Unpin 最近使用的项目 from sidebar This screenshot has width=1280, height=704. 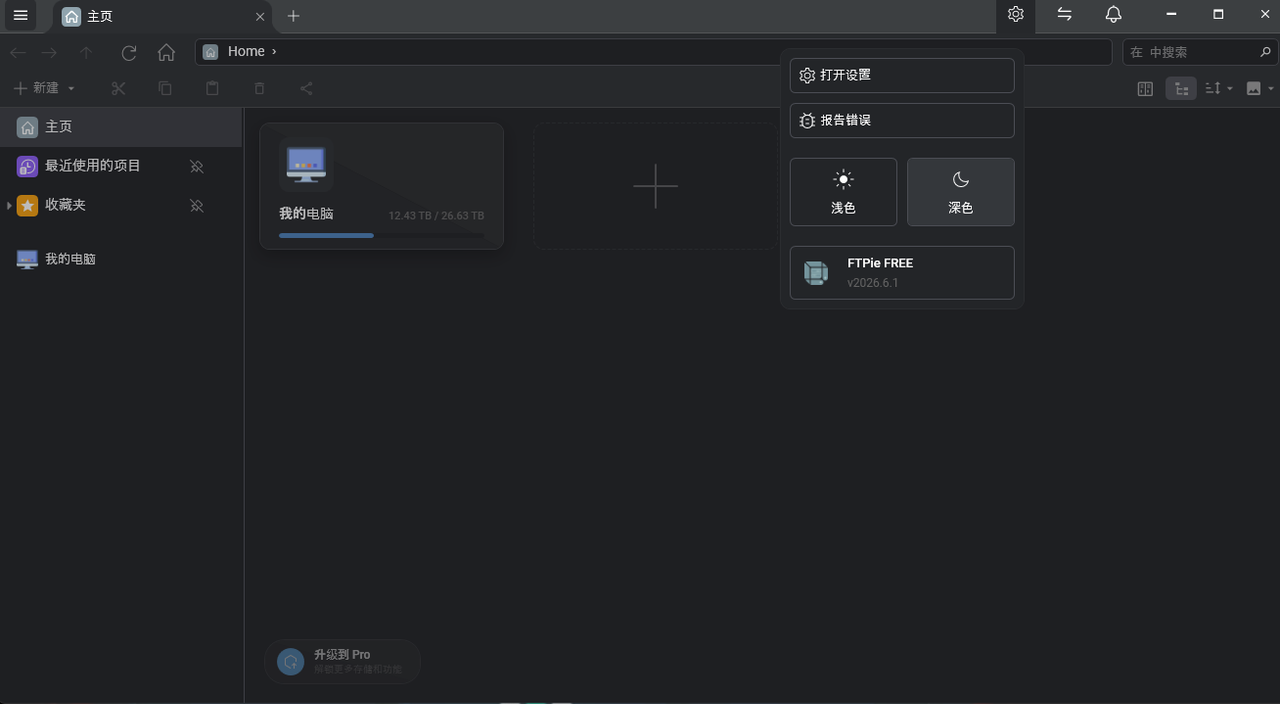click(197, 166)
